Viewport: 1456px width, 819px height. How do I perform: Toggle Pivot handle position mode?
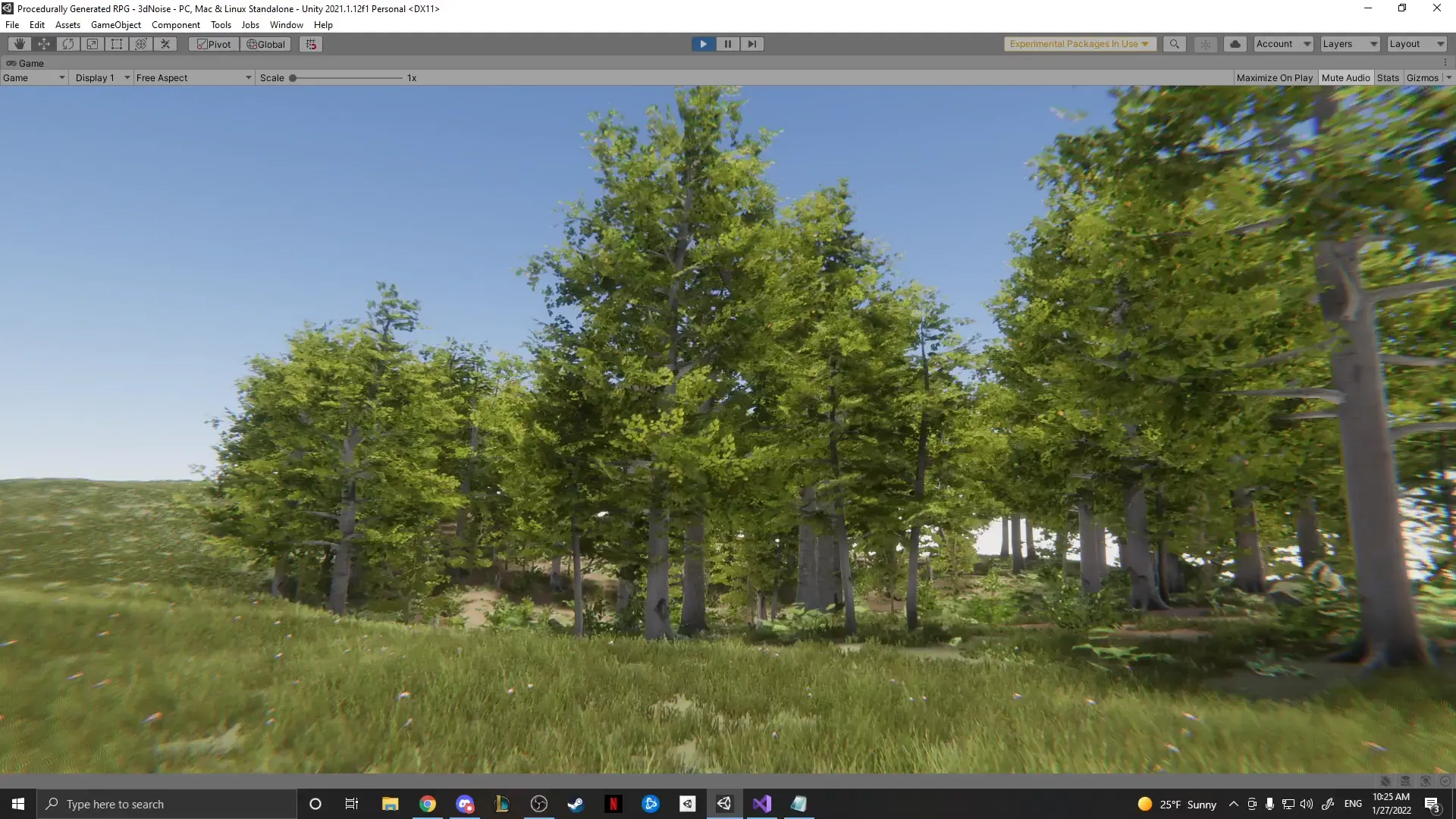tap(213, 44)
